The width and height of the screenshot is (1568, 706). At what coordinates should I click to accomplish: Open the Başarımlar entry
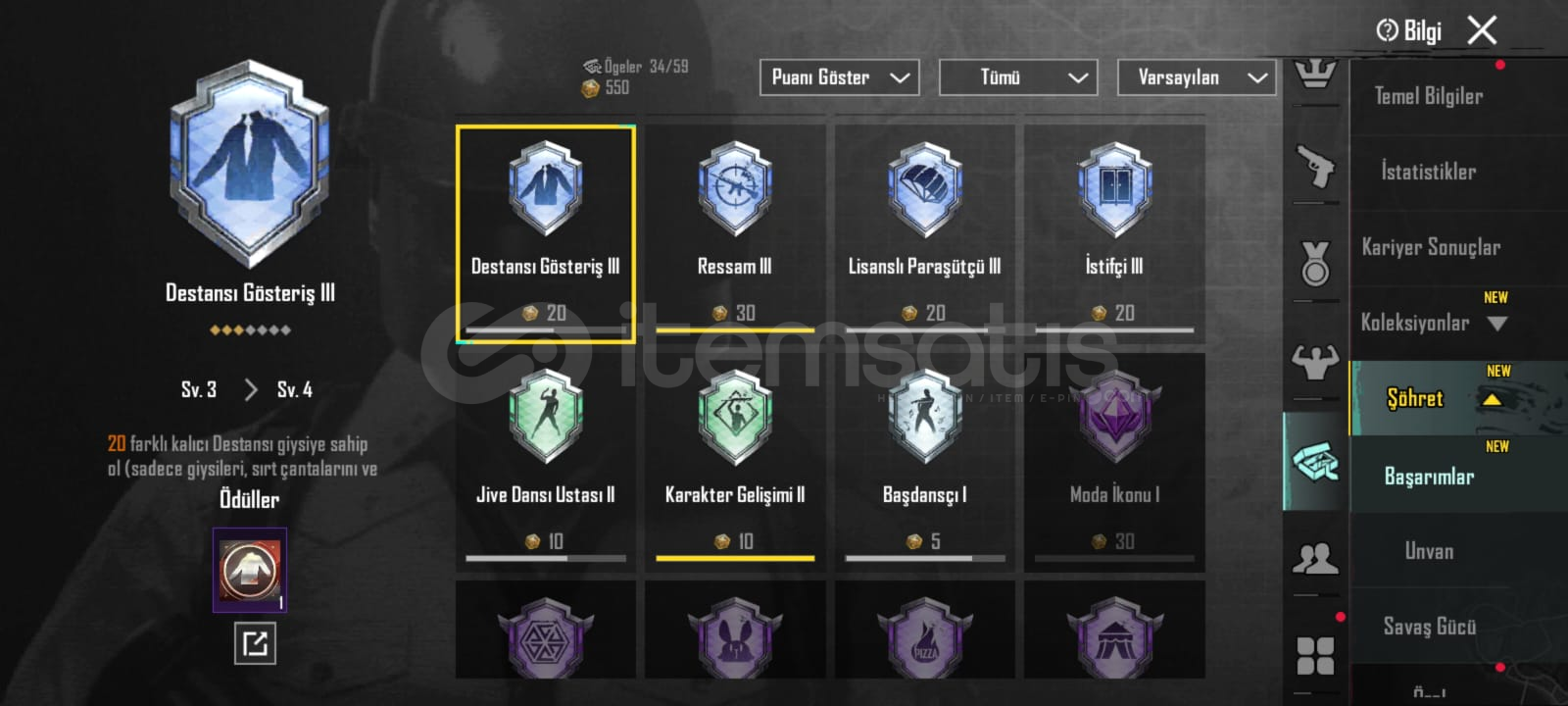pos(1429,477)
